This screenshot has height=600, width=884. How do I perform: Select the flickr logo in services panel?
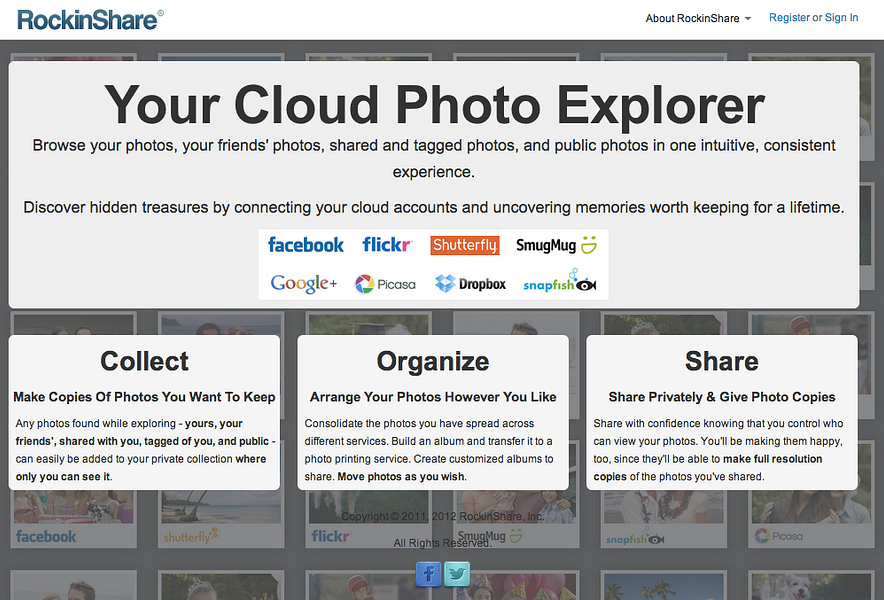pos(387,245)
